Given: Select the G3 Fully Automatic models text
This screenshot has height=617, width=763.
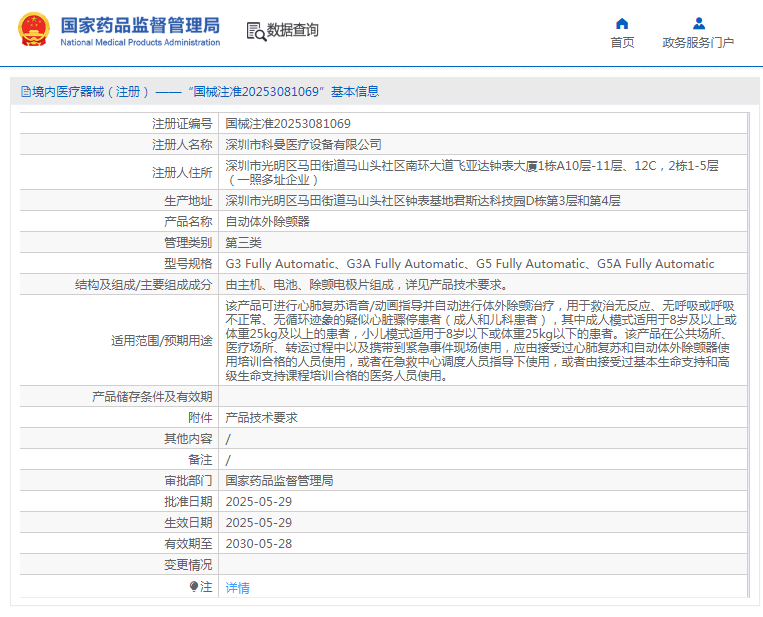Looking at the screenshot, I should 470,264.
